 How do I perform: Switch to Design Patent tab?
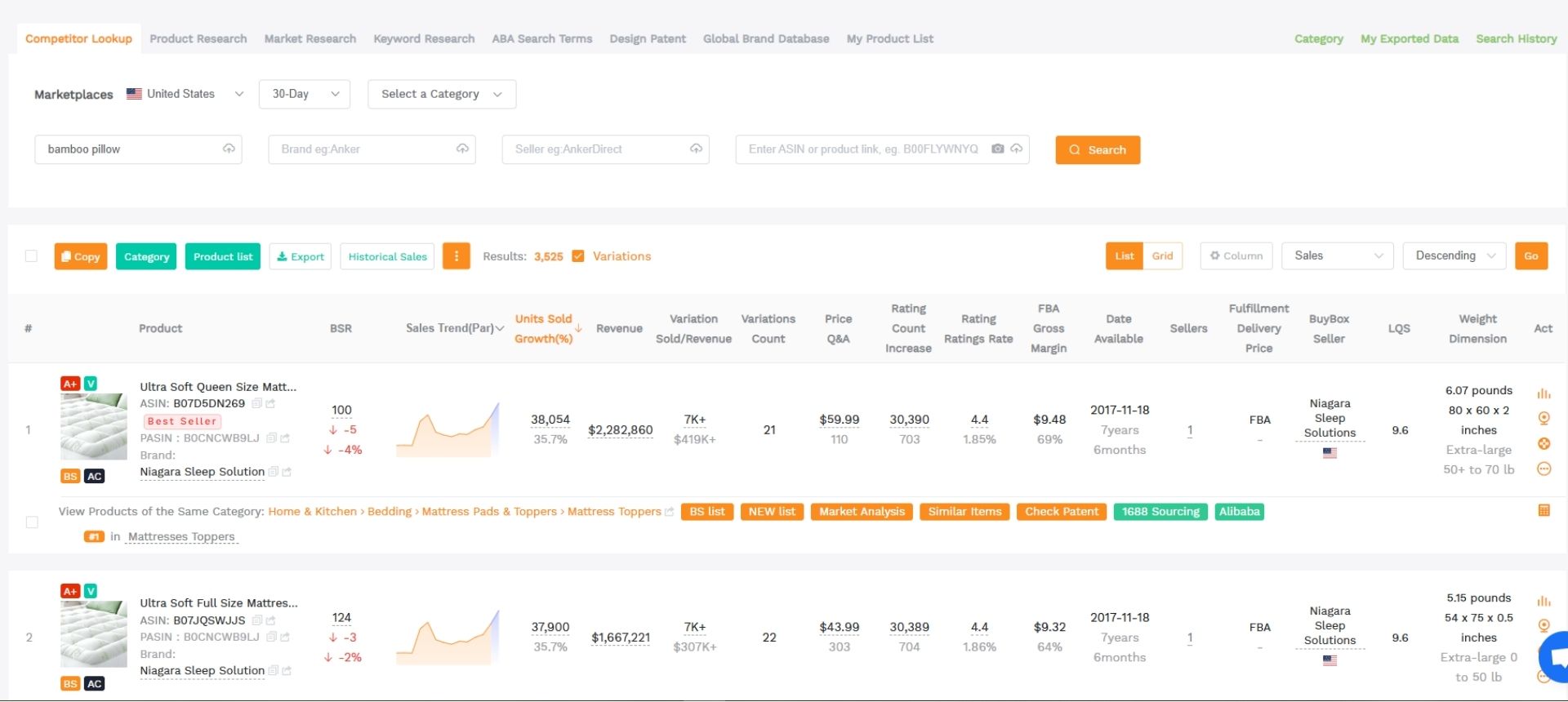pyautogui.click(x=648, y=38)
